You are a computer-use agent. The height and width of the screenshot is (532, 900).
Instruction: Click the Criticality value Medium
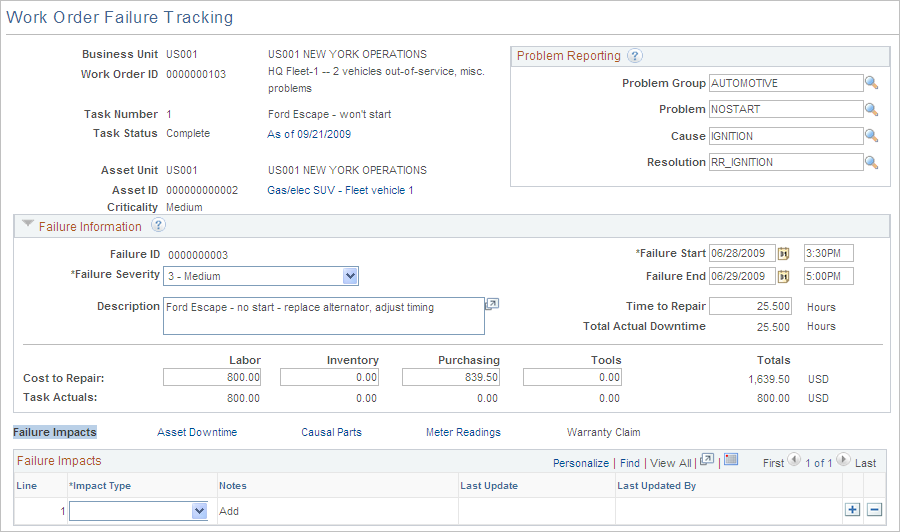pos(184,207)
